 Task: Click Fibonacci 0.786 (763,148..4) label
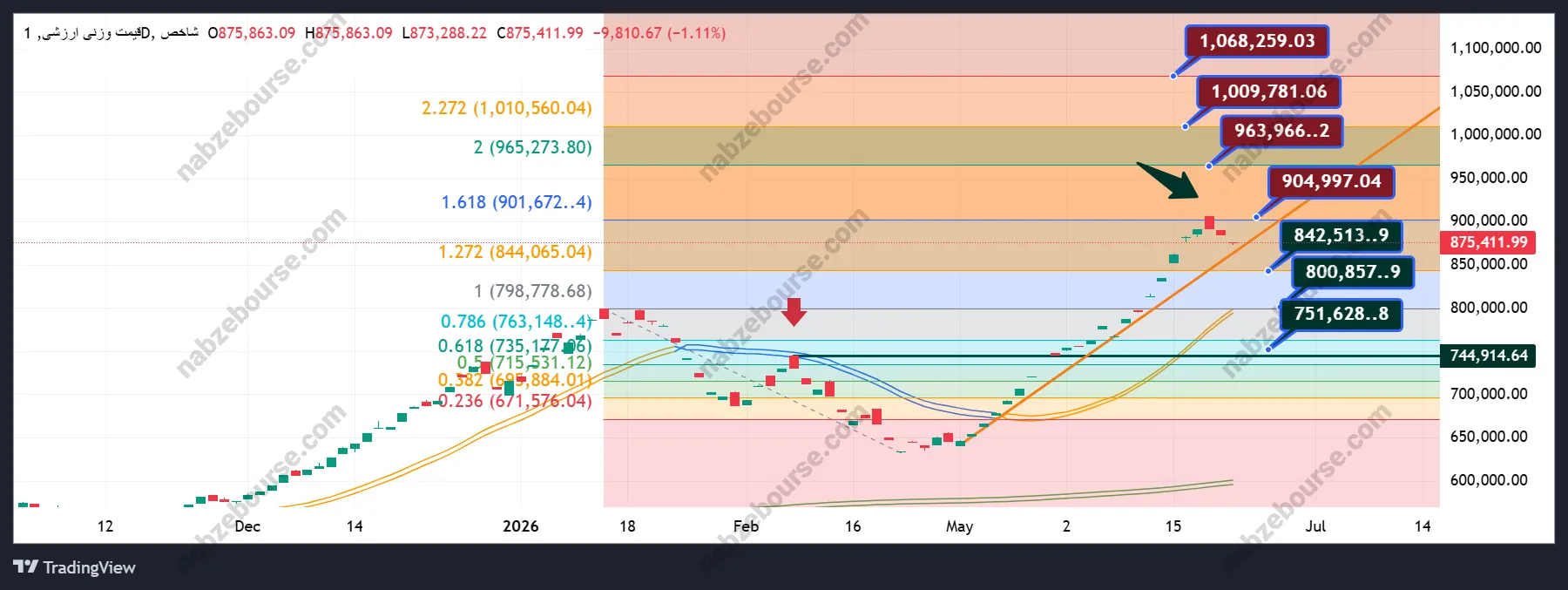(x=516, y=322)
